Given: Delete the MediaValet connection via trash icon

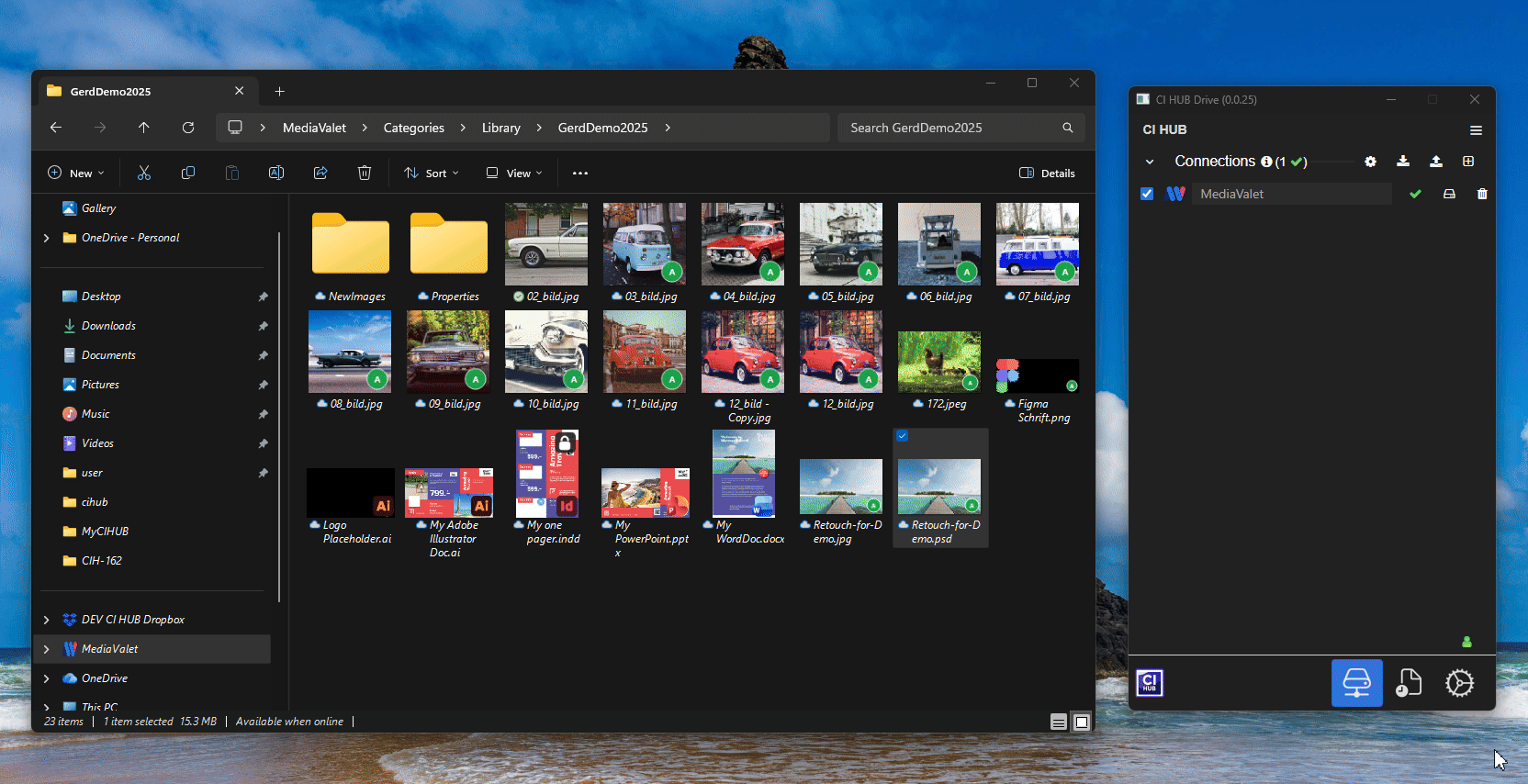Looking at the screenshot, I should point(1482,194).
